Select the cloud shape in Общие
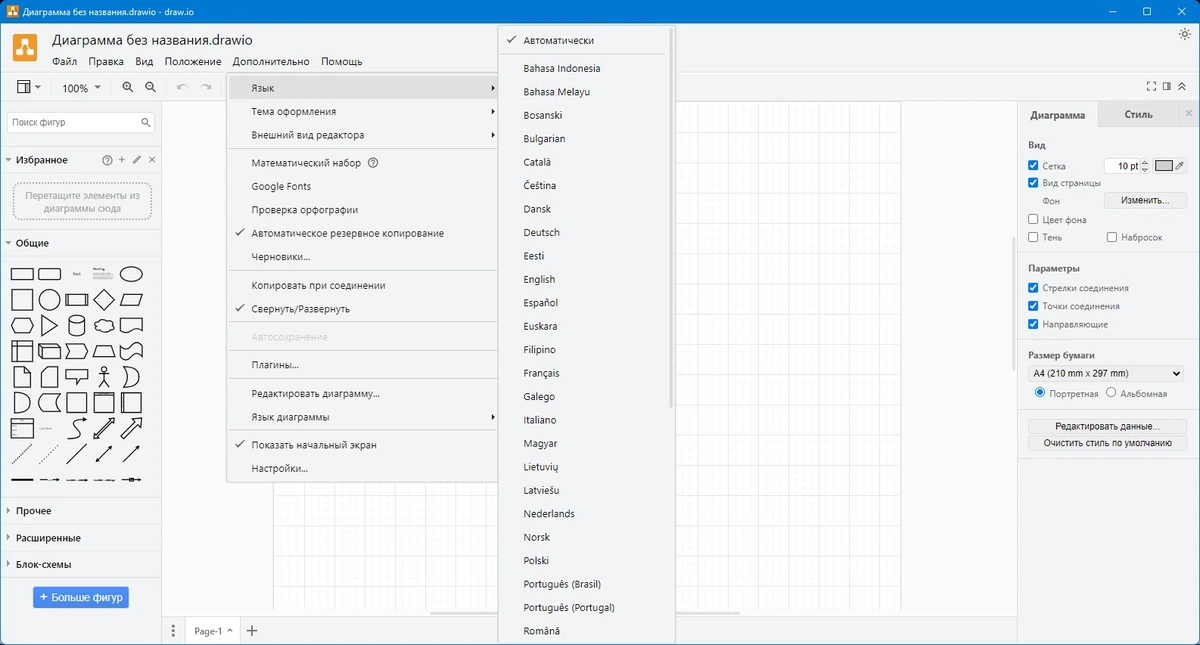Screen dimensions: 1200x645 point(104,326)
